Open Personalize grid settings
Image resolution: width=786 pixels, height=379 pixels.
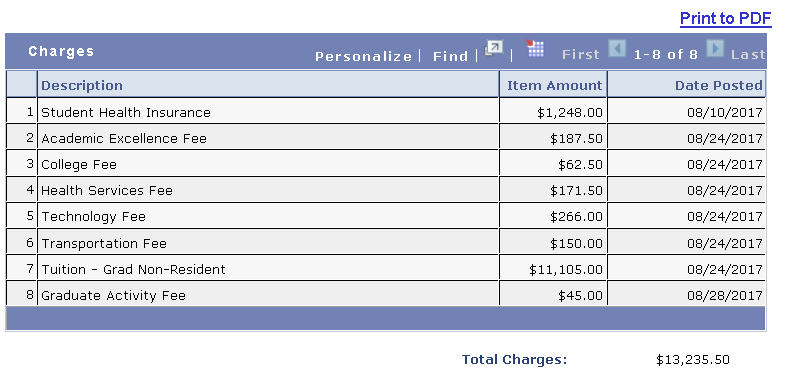pos(363,56)
